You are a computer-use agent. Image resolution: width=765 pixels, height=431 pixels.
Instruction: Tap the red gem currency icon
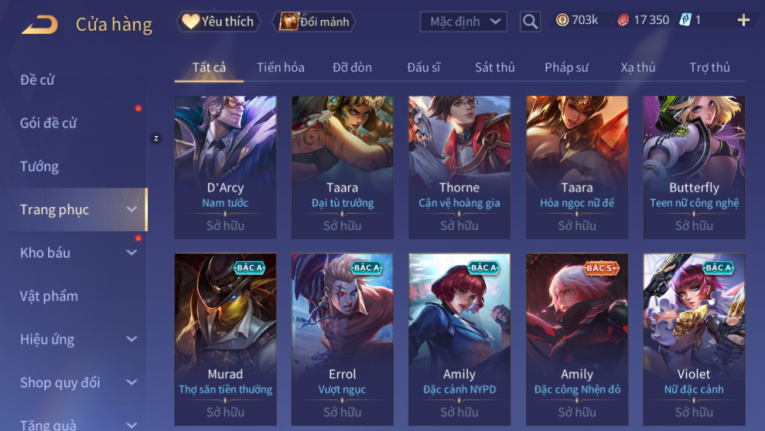623,20
